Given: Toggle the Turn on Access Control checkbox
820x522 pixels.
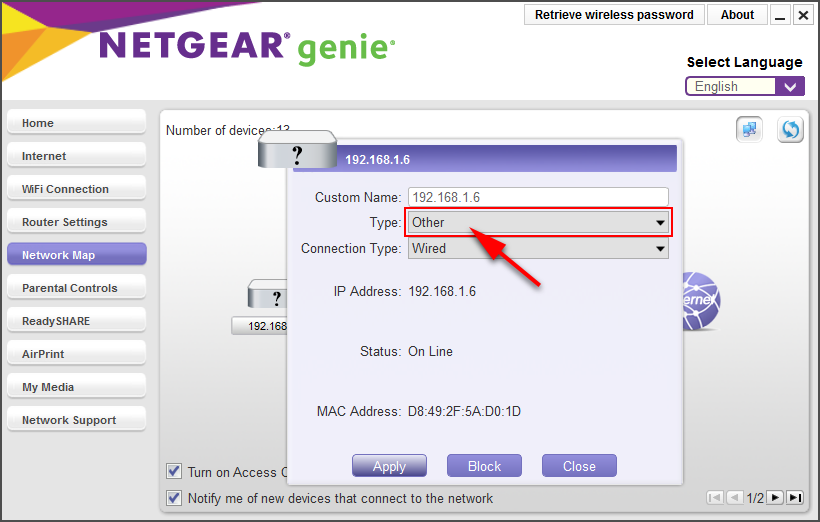Looking at the screenshot, I should click(175, 472).
